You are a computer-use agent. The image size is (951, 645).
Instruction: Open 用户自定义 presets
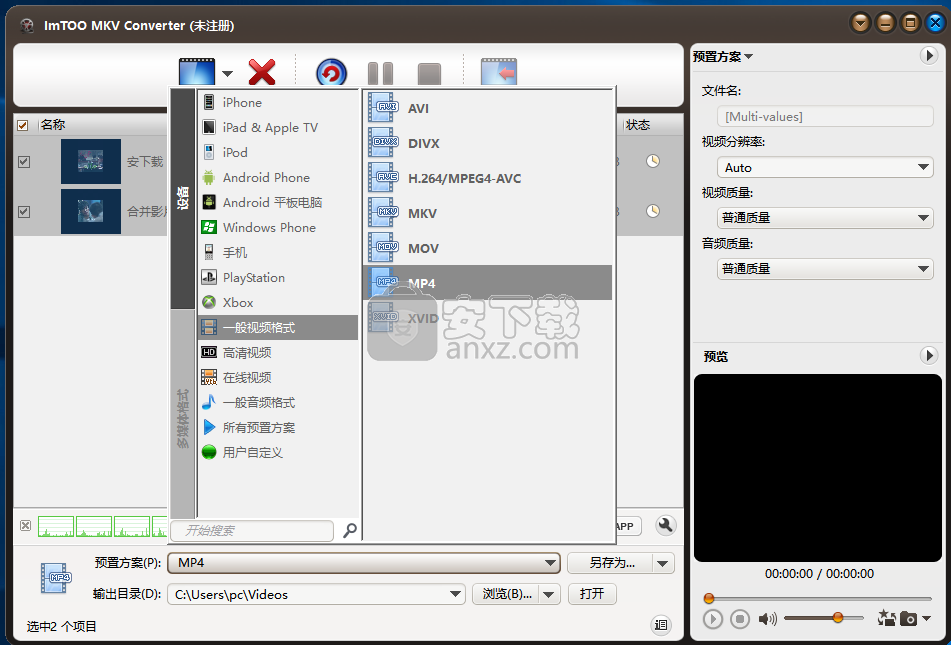click(x=278, y=452)
